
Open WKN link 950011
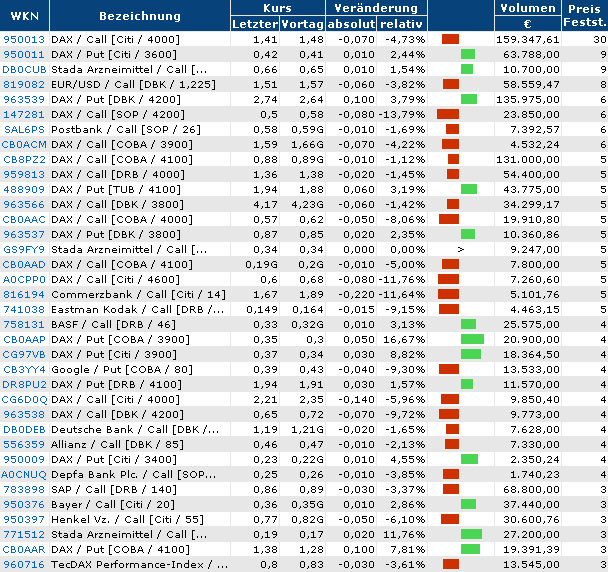24,55
